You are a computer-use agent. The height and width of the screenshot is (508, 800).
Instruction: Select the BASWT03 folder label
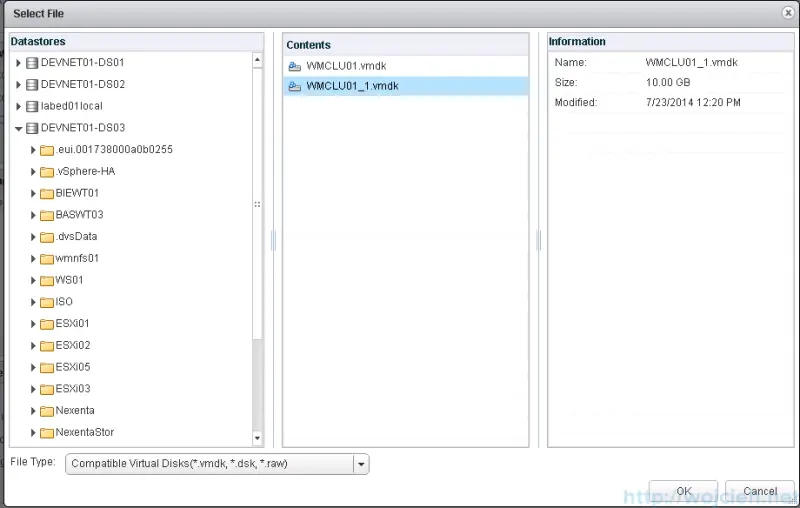pyautogui.click(x=79, y=215)
